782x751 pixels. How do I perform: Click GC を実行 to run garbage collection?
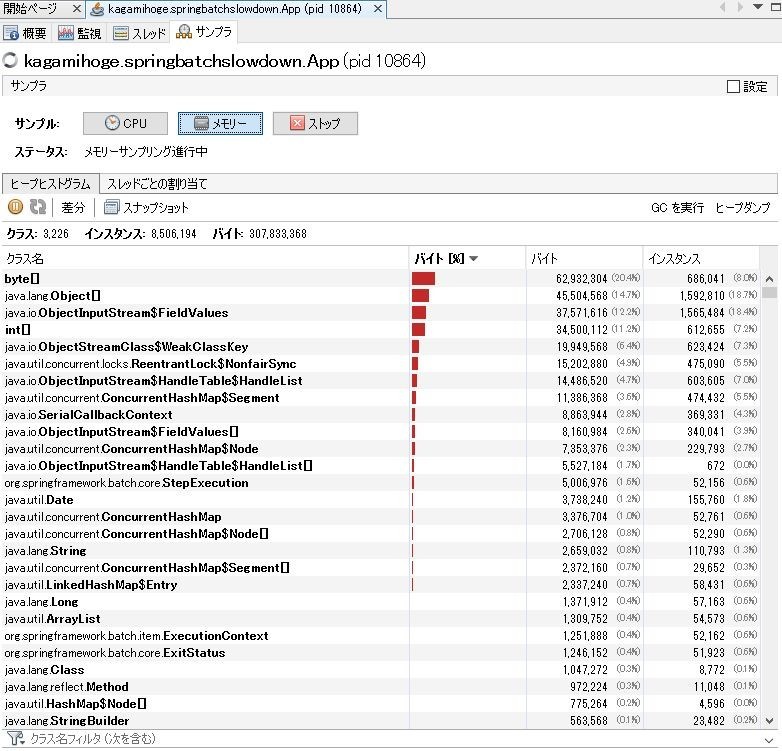pyautogui.click(x=677, y=207)
